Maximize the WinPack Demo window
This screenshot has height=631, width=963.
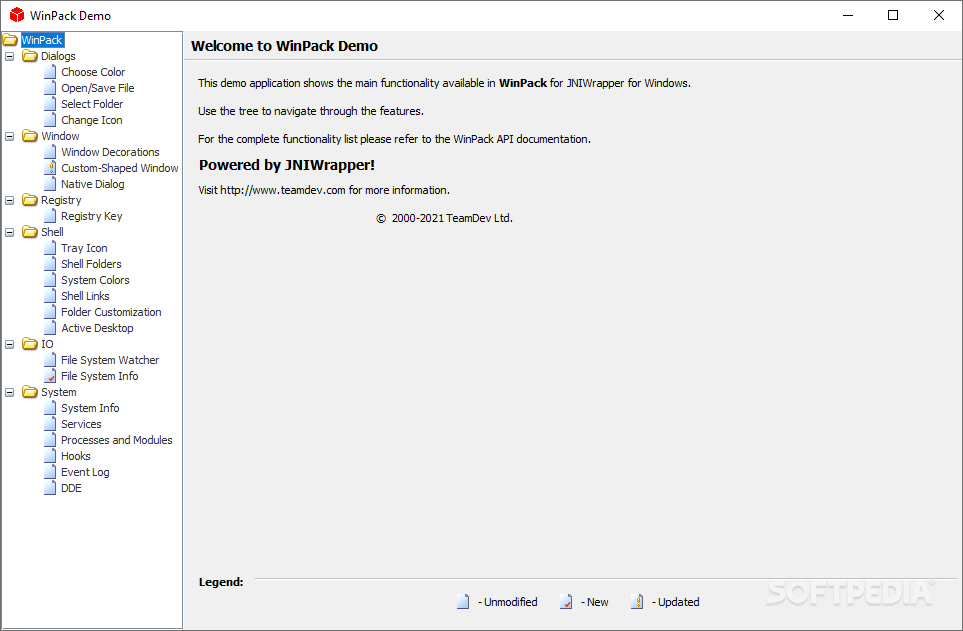(x=893, y=15)
